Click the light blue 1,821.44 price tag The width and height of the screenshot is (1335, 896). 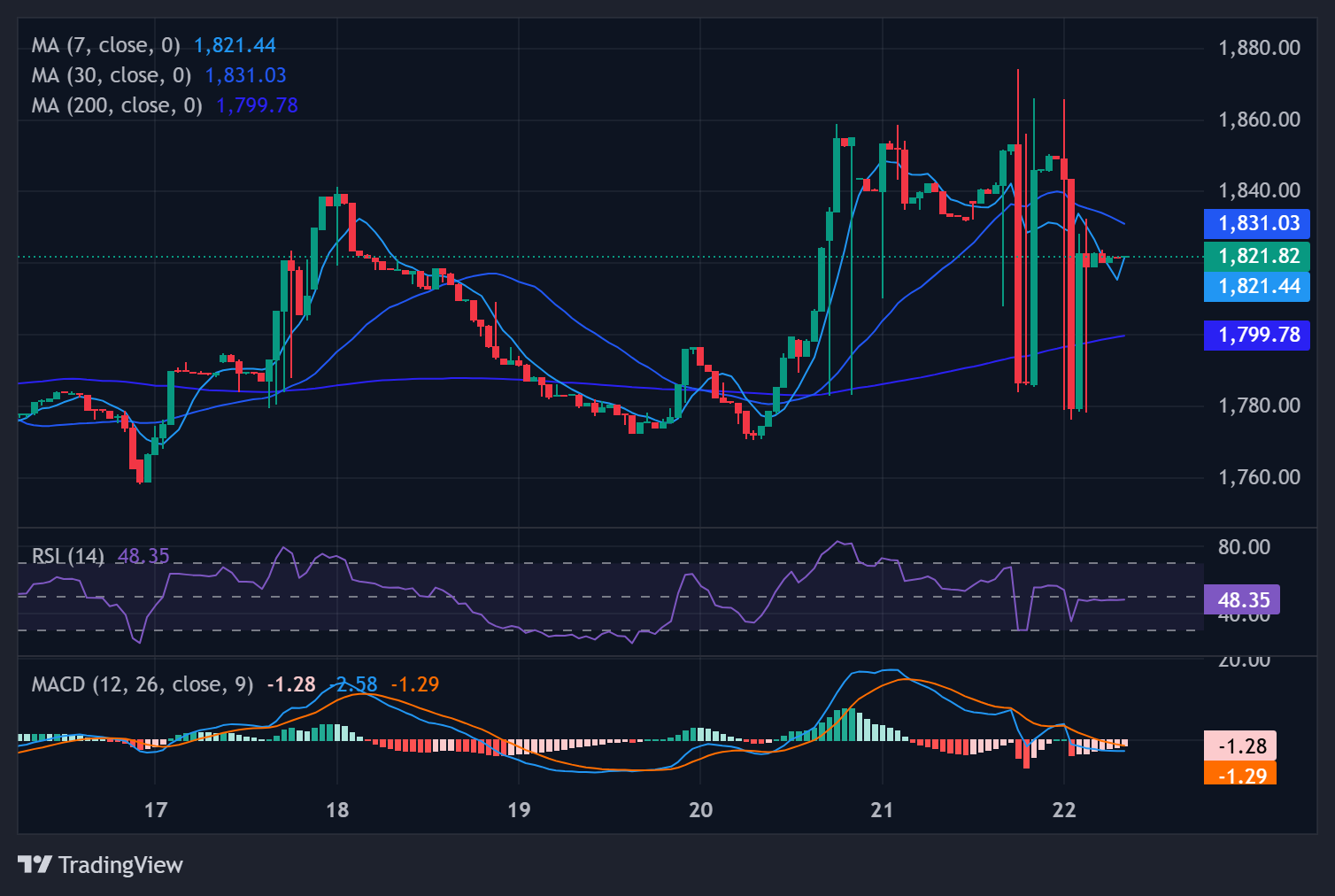(1257, 286)
